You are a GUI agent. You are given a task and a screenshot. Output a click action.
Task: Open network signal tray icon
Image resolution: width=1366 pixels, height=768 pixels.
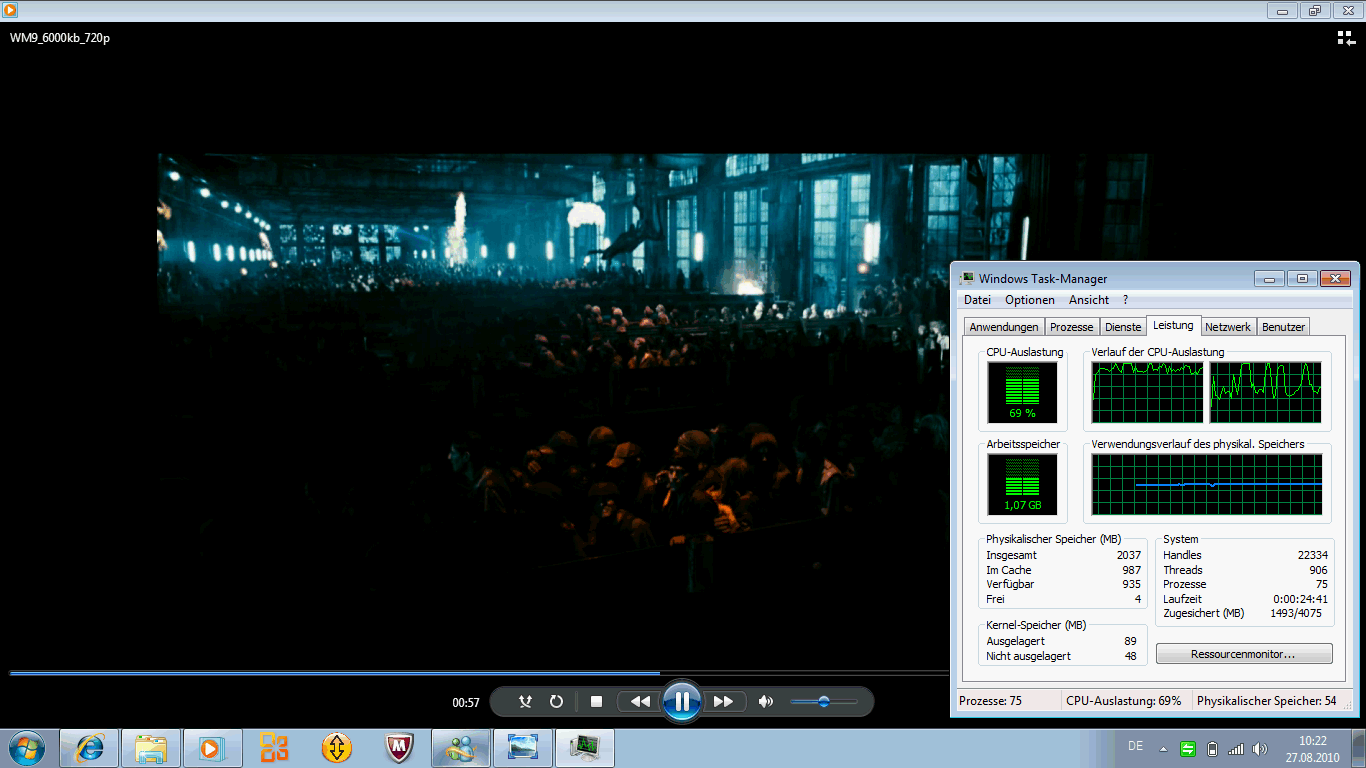tap(1236, 748)
